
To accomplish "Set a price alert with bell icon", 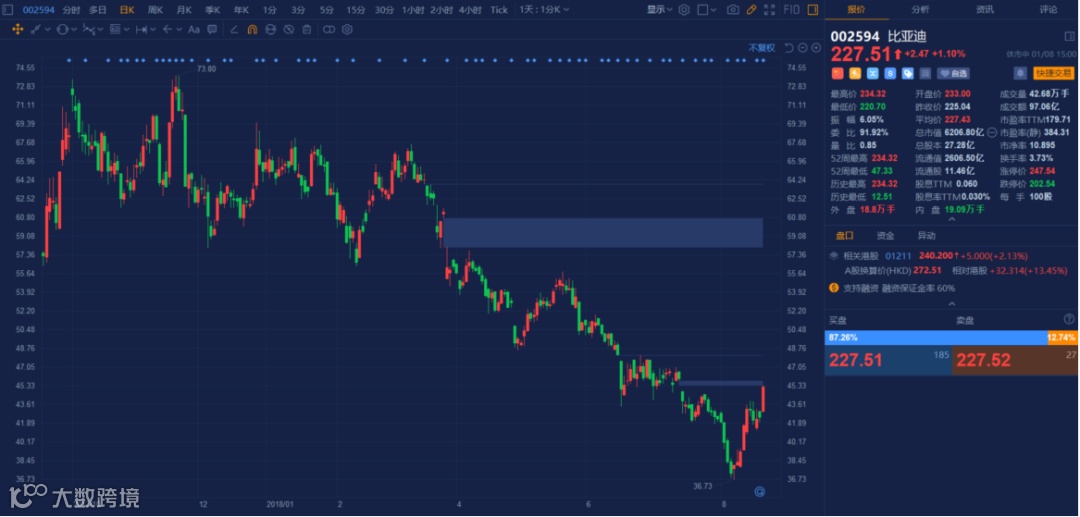I will pos(1020,73).
